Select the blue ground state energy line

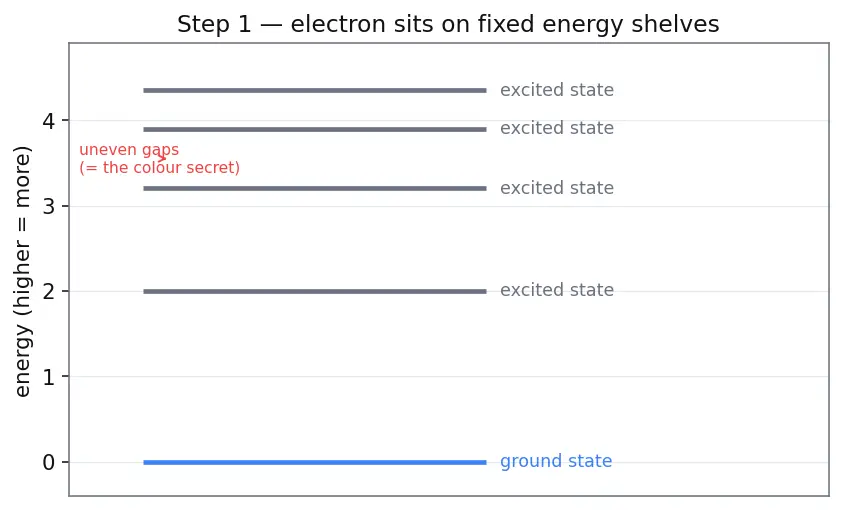[315, 462]
